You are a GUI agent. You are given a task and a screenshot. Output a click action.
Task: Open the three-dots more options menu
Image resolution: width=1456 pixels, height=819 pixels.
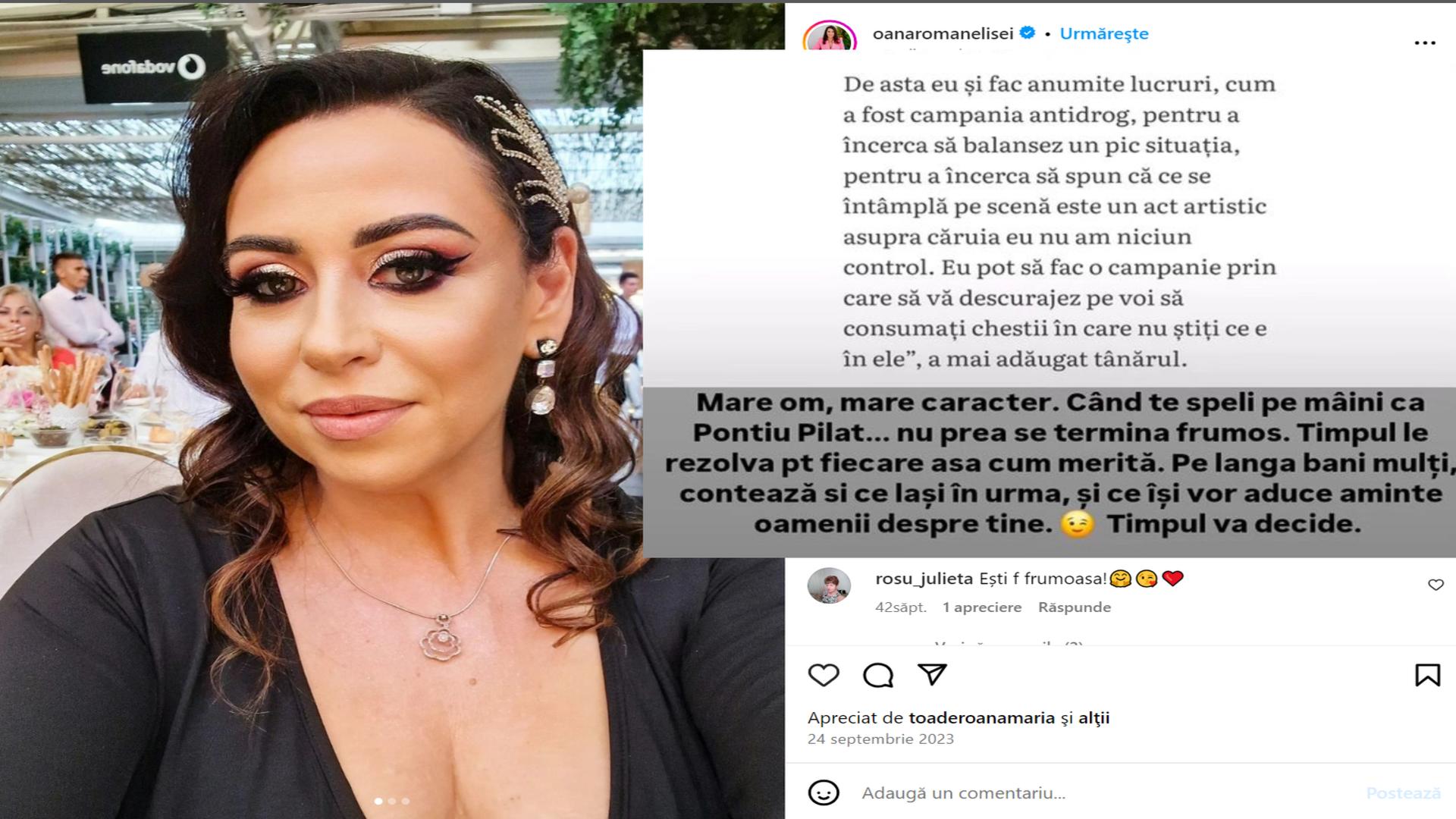(x=1425, y=43)
